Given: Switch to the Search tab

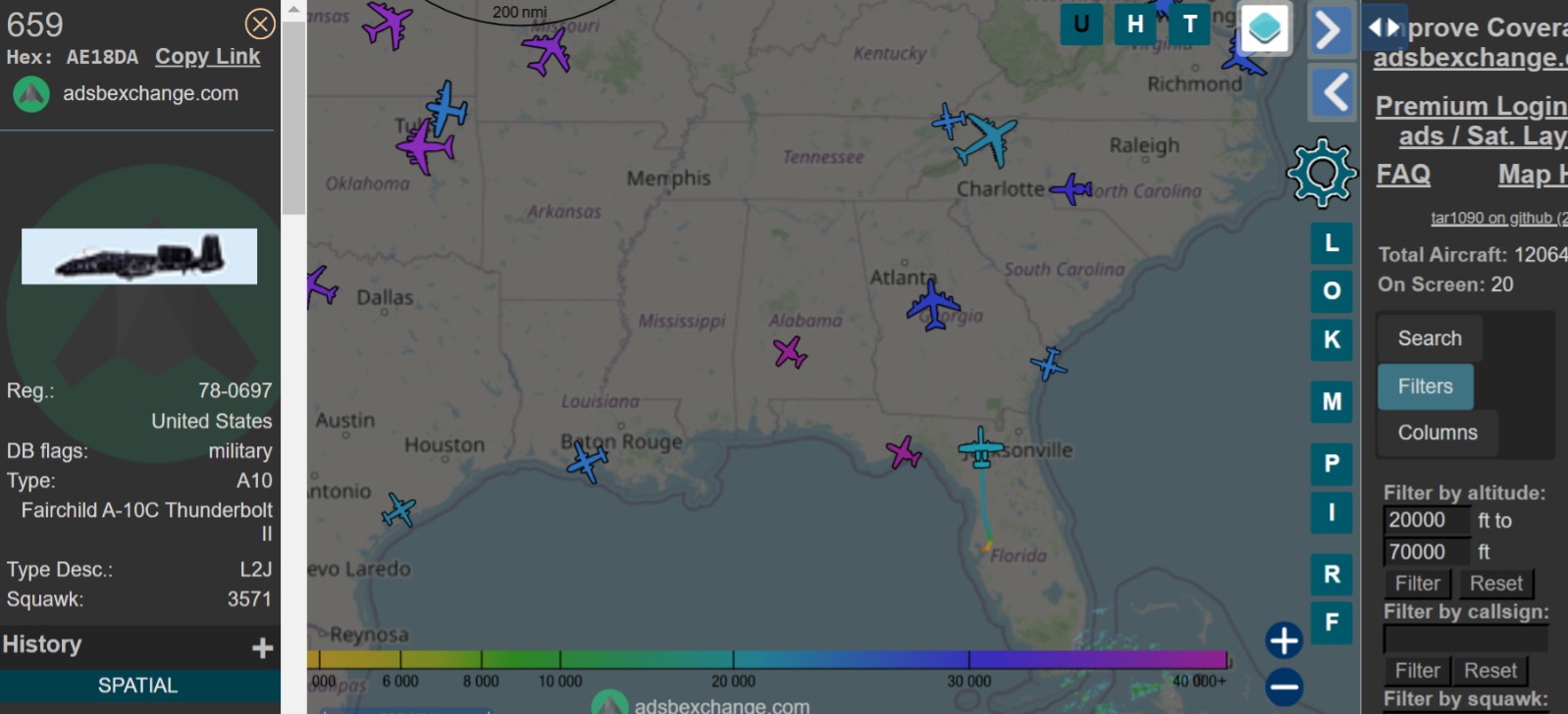Looking at the screenshot, I should pyautogui.click(x=1430, y=338).
